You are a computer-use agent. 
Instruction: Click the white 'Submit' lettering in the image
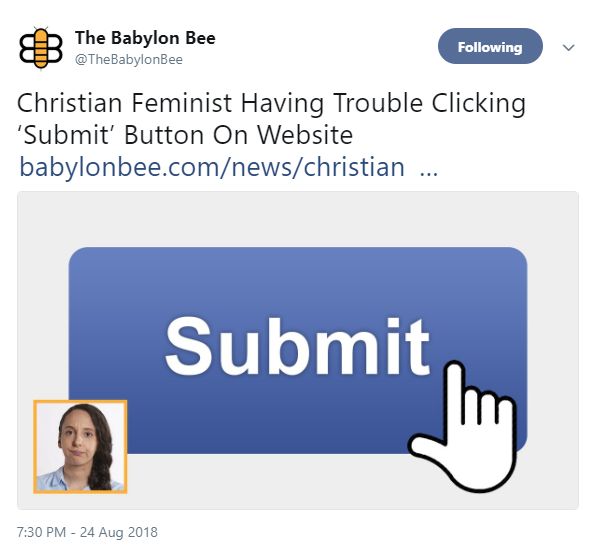[298, 346]
